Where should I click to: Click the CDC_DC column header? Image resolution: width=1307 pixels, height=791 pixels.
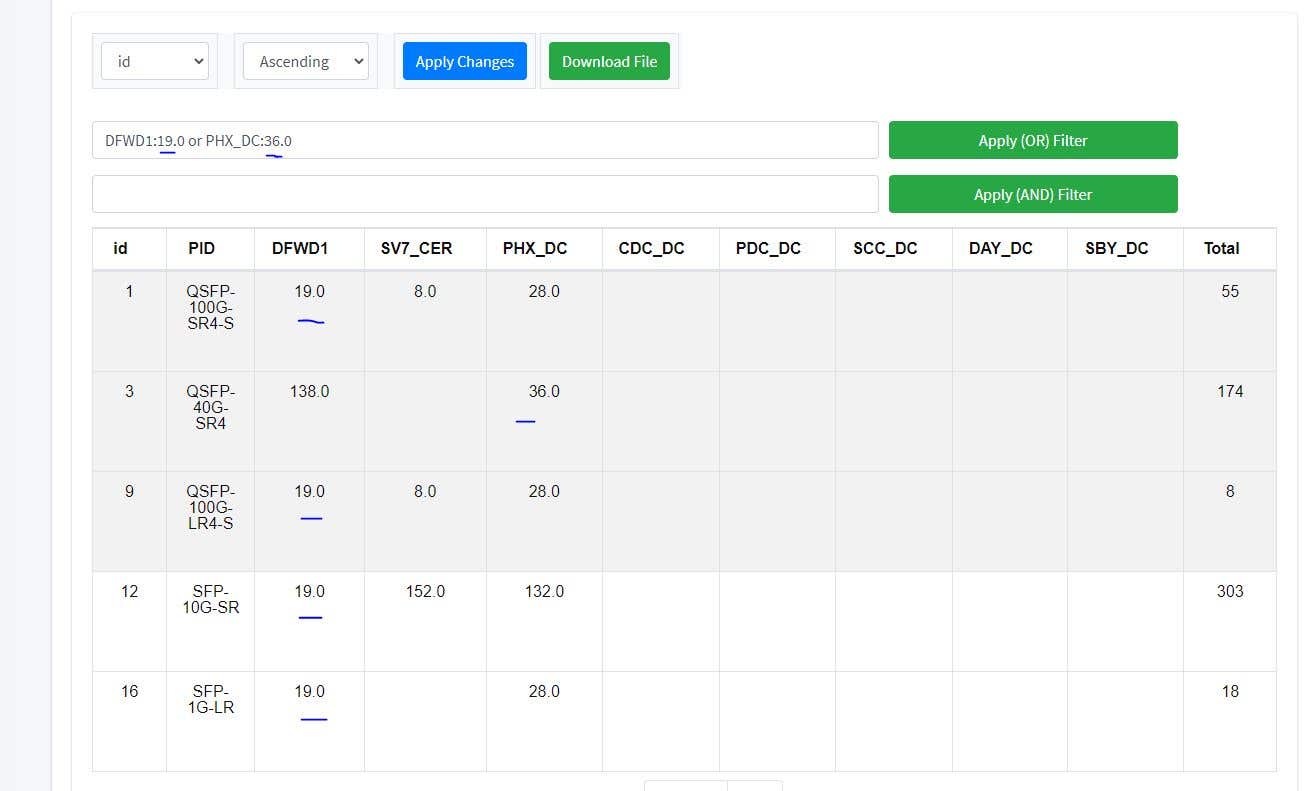[652, 248]
